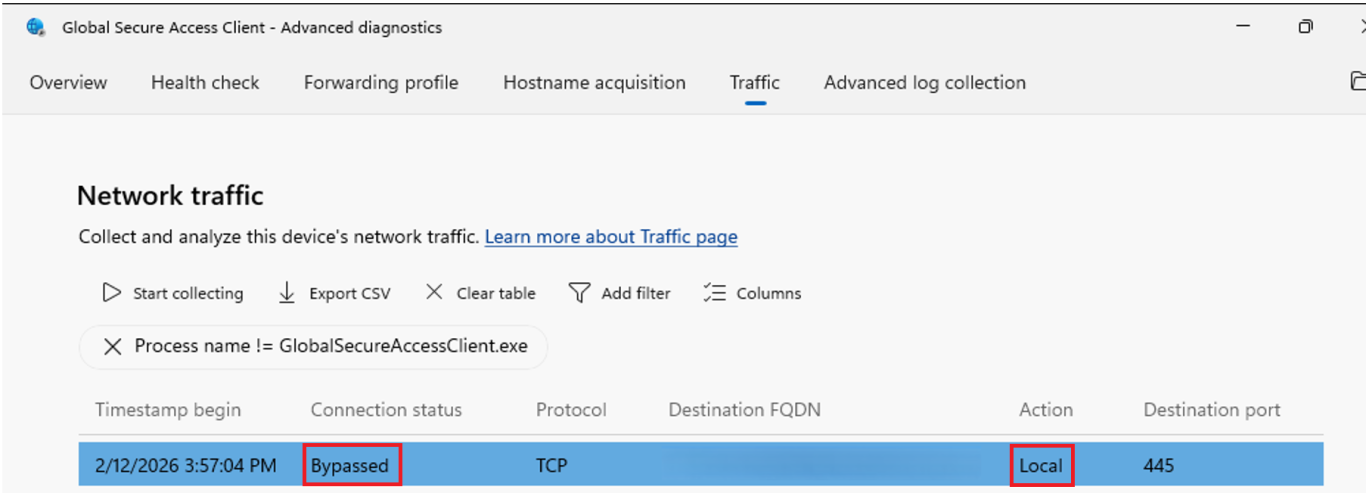
Task: Click the Global Secure Access Client app icon
Action: point(36,28)
